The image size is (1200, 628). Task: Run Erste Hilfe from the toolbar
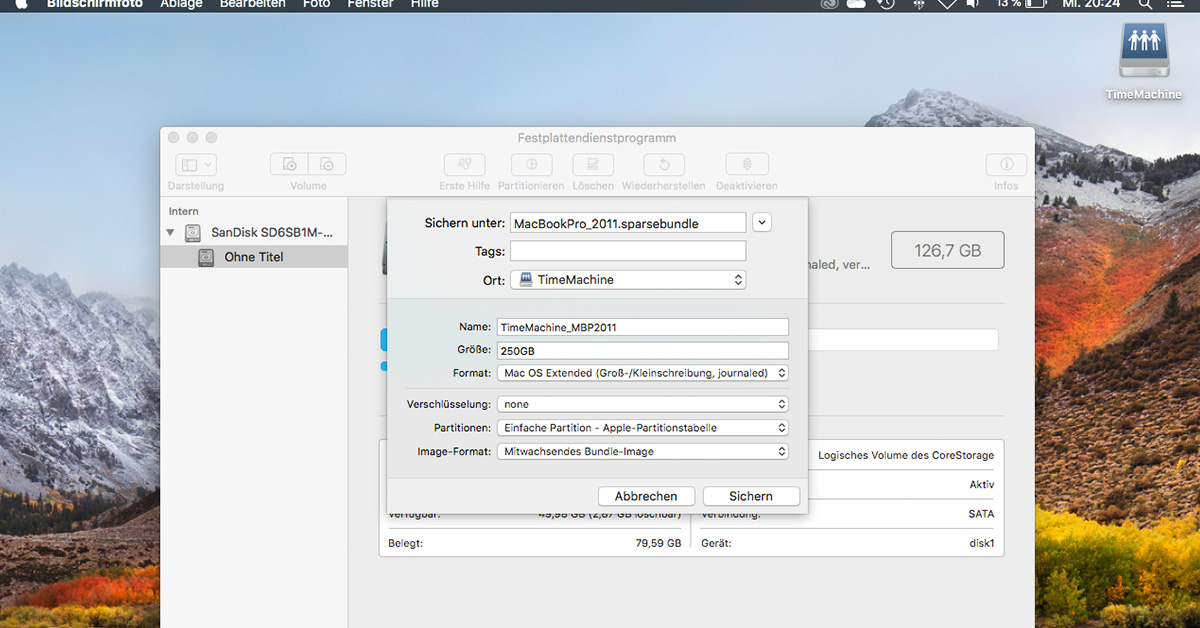coord(464,165)
